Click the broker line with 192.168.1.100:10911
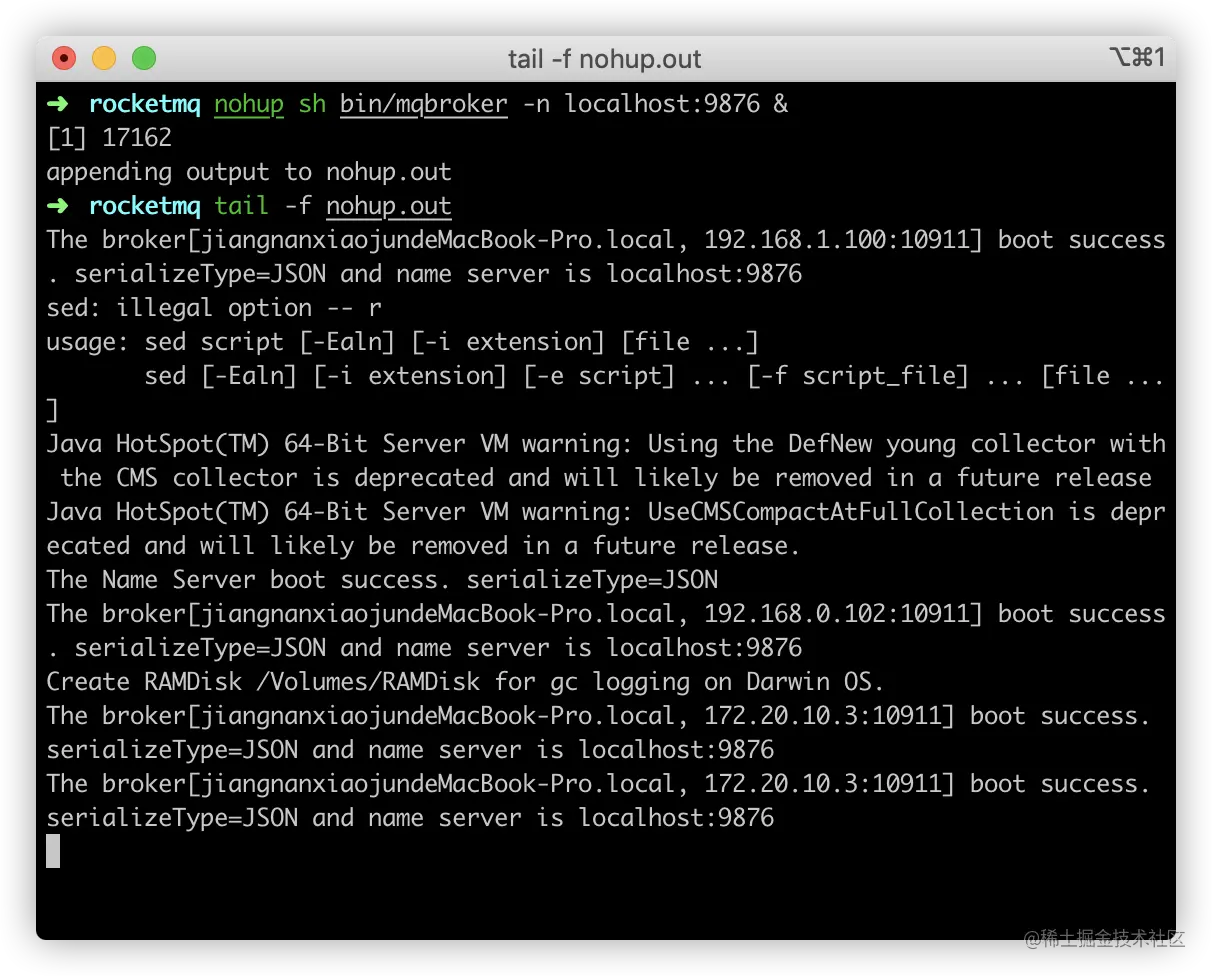The height and width of the screenshot is (976, 1212). pos(606,240)
